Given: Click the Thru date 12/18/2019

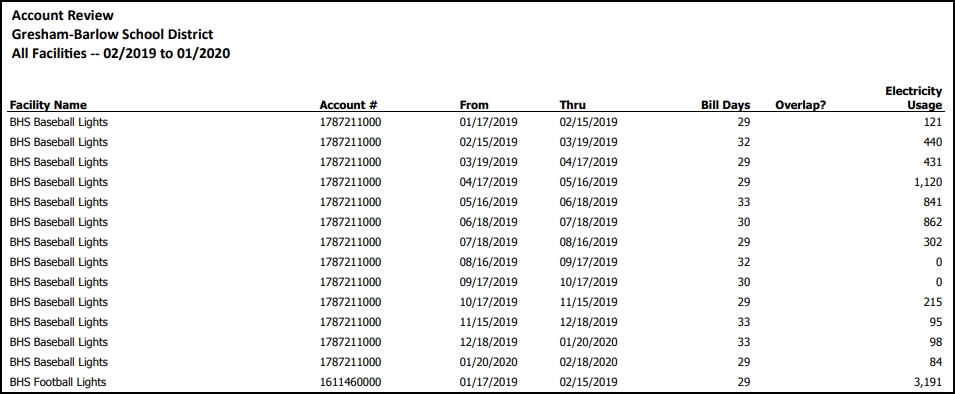Looking at the screenshot, I should coord(588,322).
